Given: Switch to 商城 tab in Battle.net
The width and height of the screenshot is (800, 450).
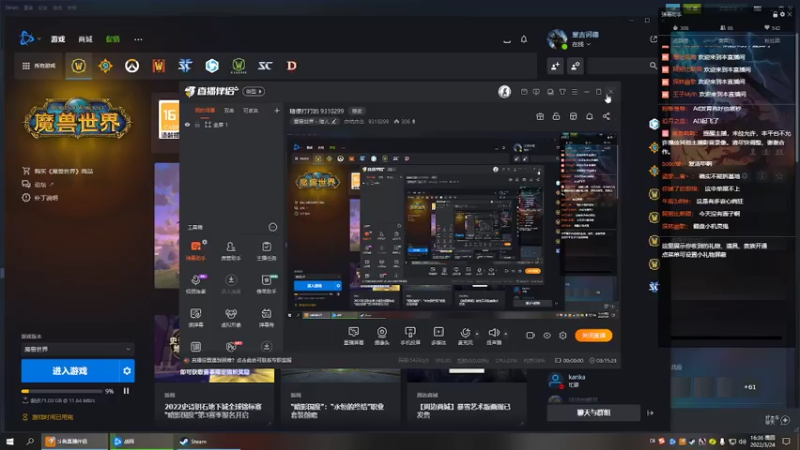Looking at the screenshot, I should [x=85, y=39].
